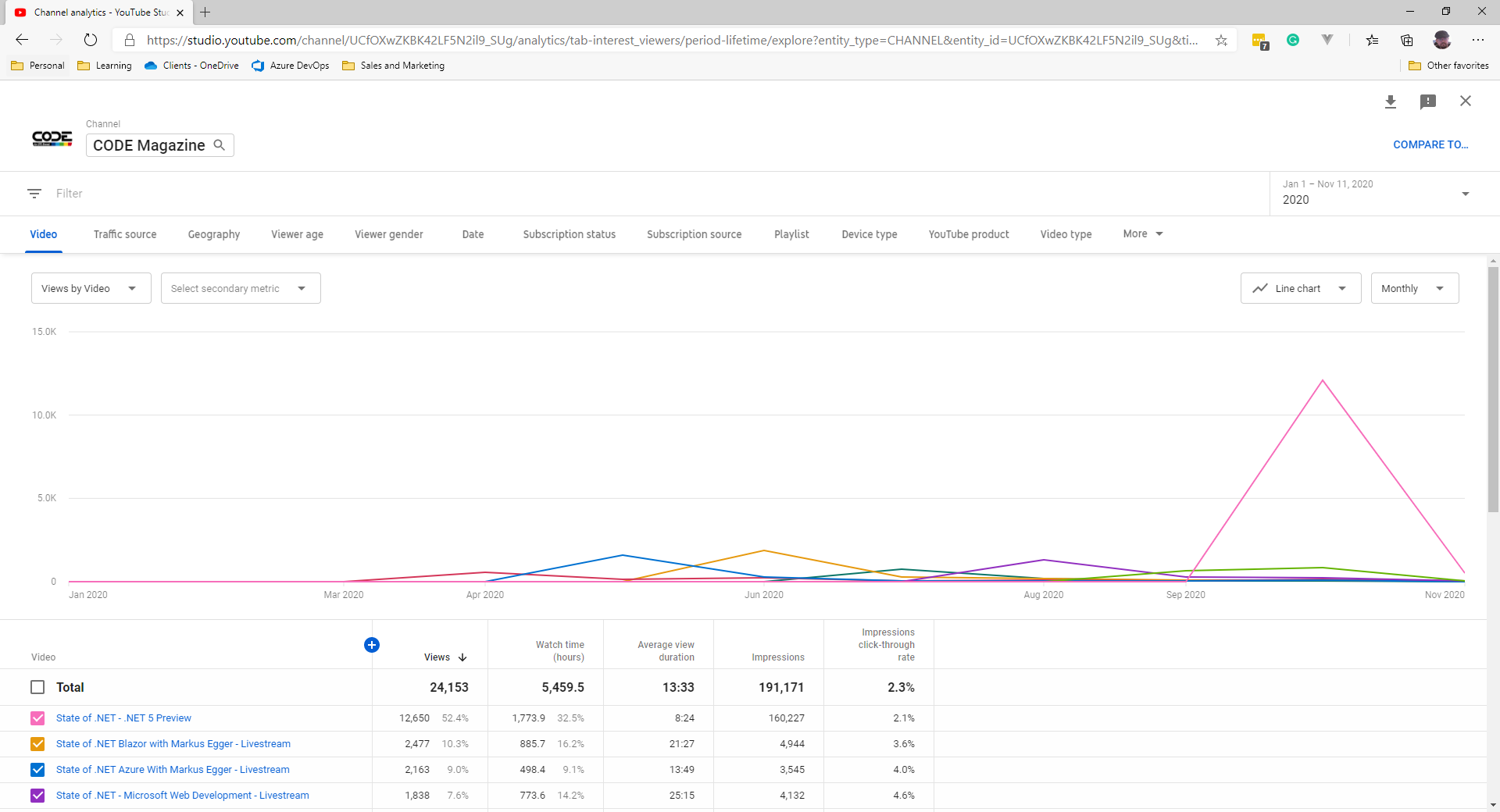Viewport: 1500px width, 812px height.
Task: Uncheck the Blazor Livestream row checkbox
Action: 37,744
